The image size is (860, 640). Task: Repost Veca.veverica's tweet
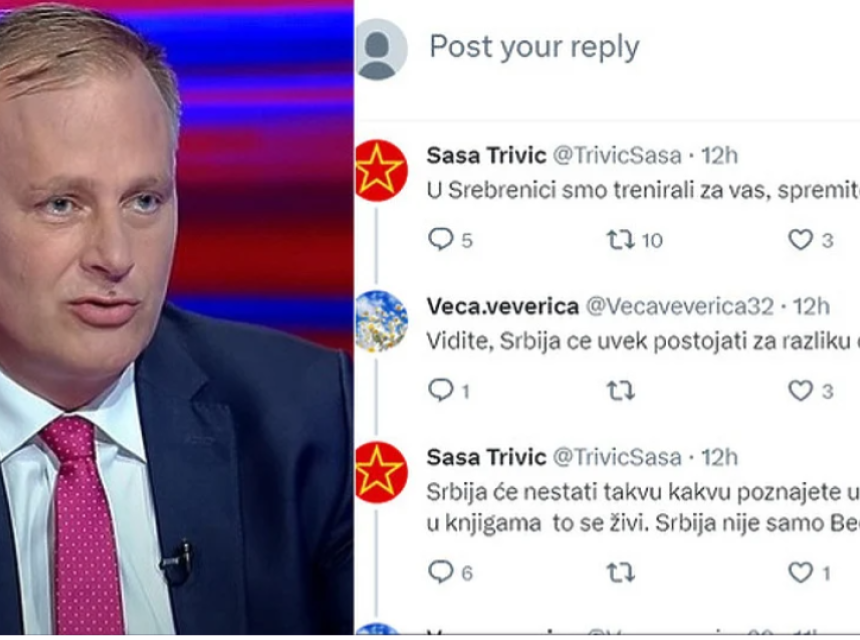point(620,391)
